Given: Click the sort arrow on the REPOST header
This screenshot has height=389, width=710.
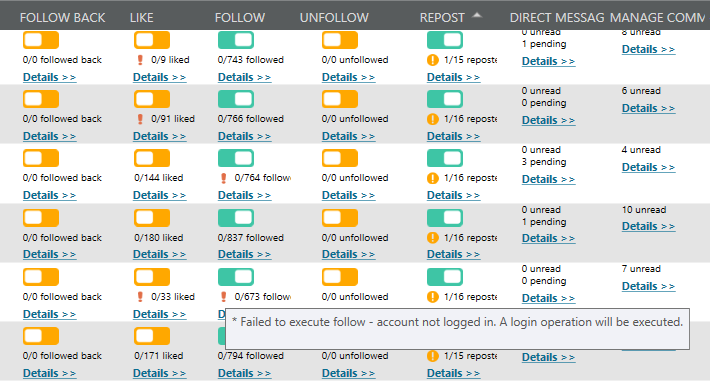Looking at the screenshot, I should (477, 15).
